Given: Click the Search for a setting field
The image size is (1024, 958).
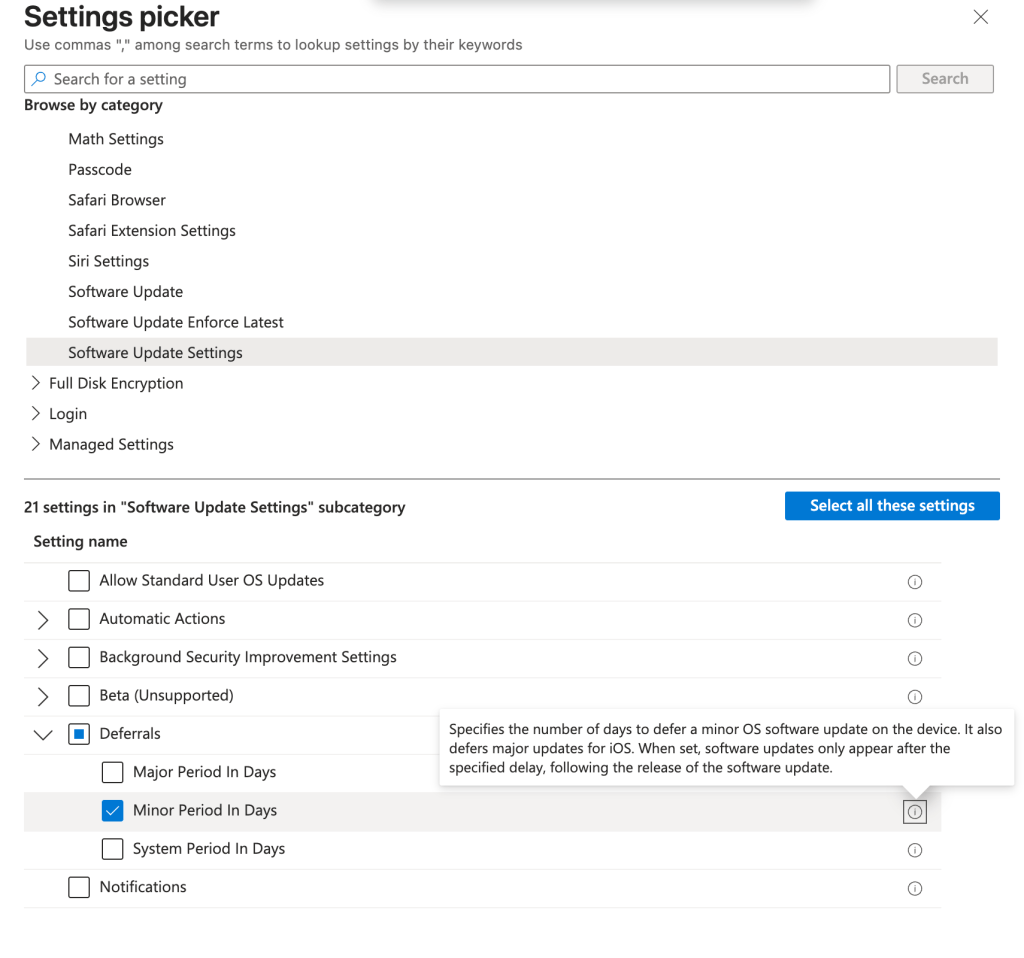Looking at the screenshot, I should (x=456, y=79).
